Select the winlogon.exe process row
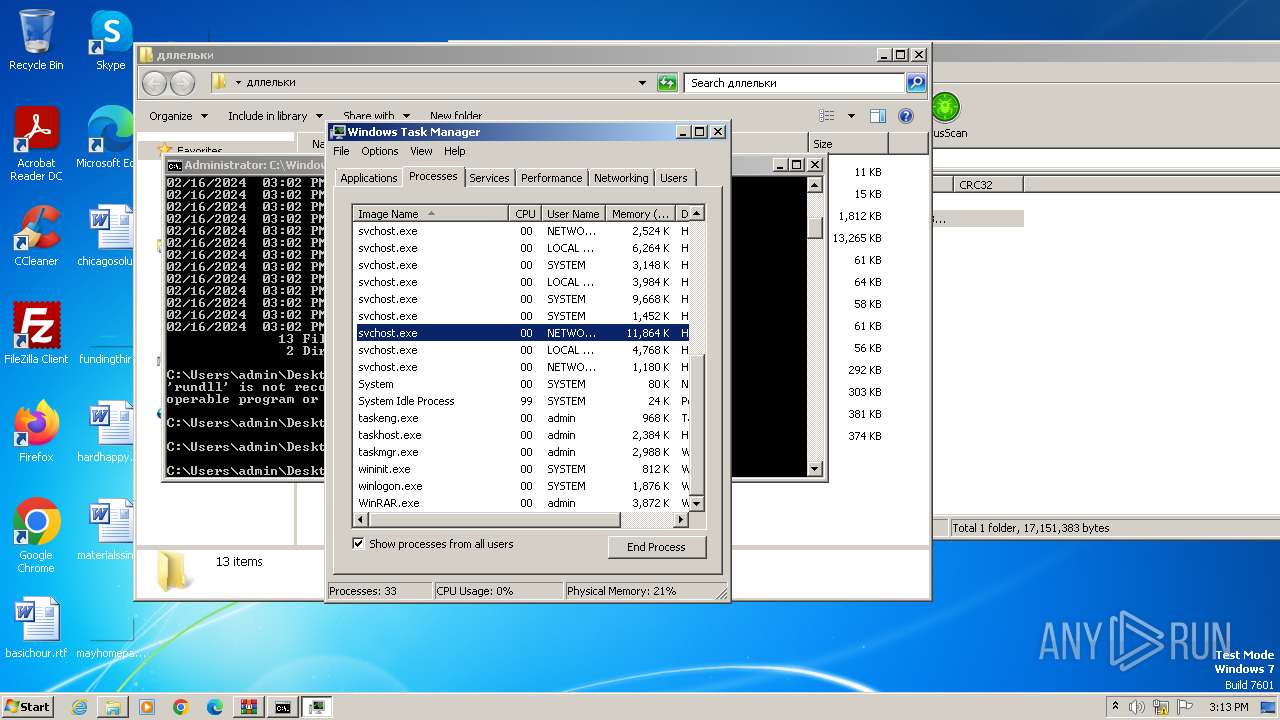 coord(522,486)
